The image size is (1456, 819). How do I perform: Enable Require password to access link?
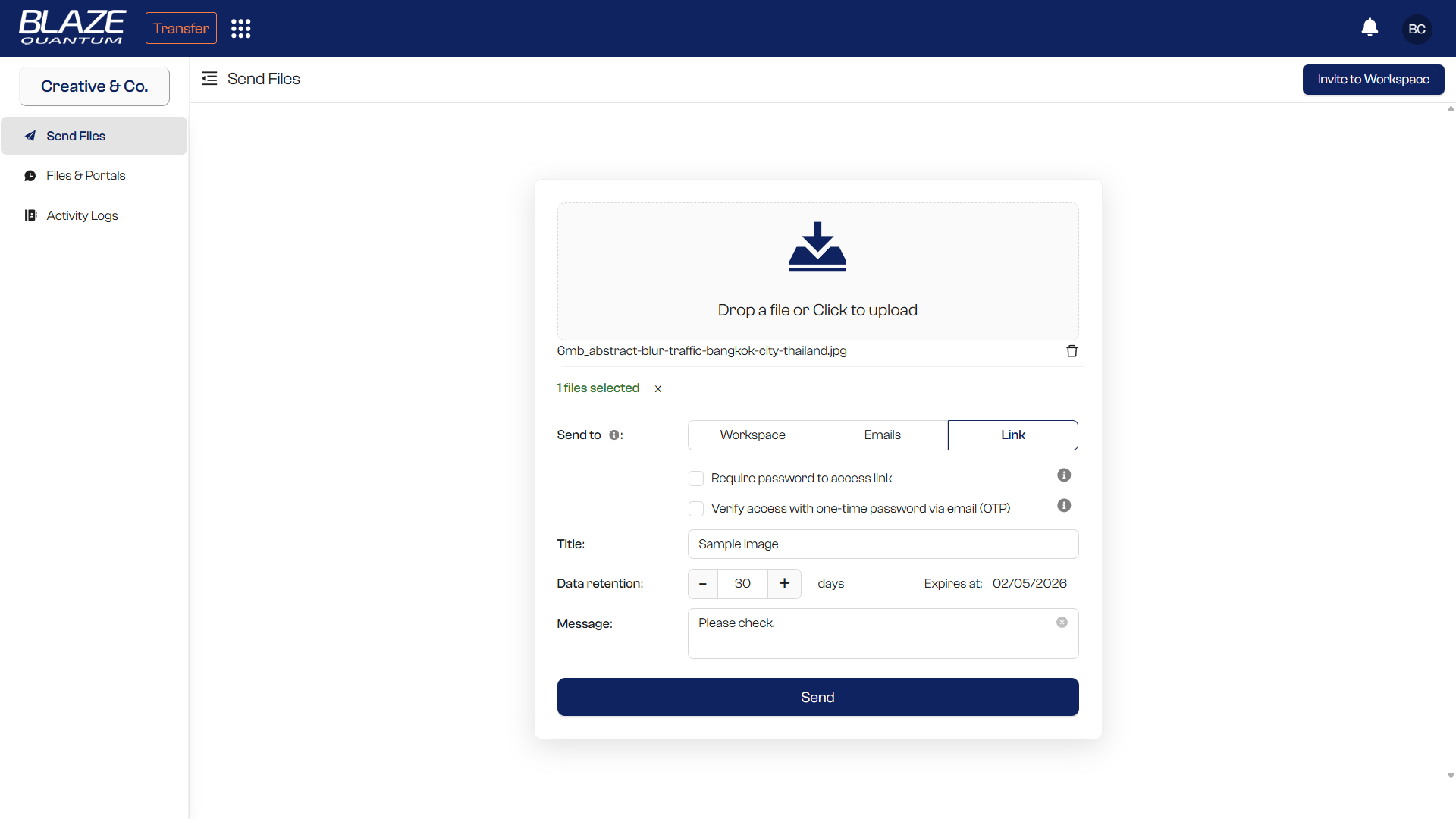(696, 479)
